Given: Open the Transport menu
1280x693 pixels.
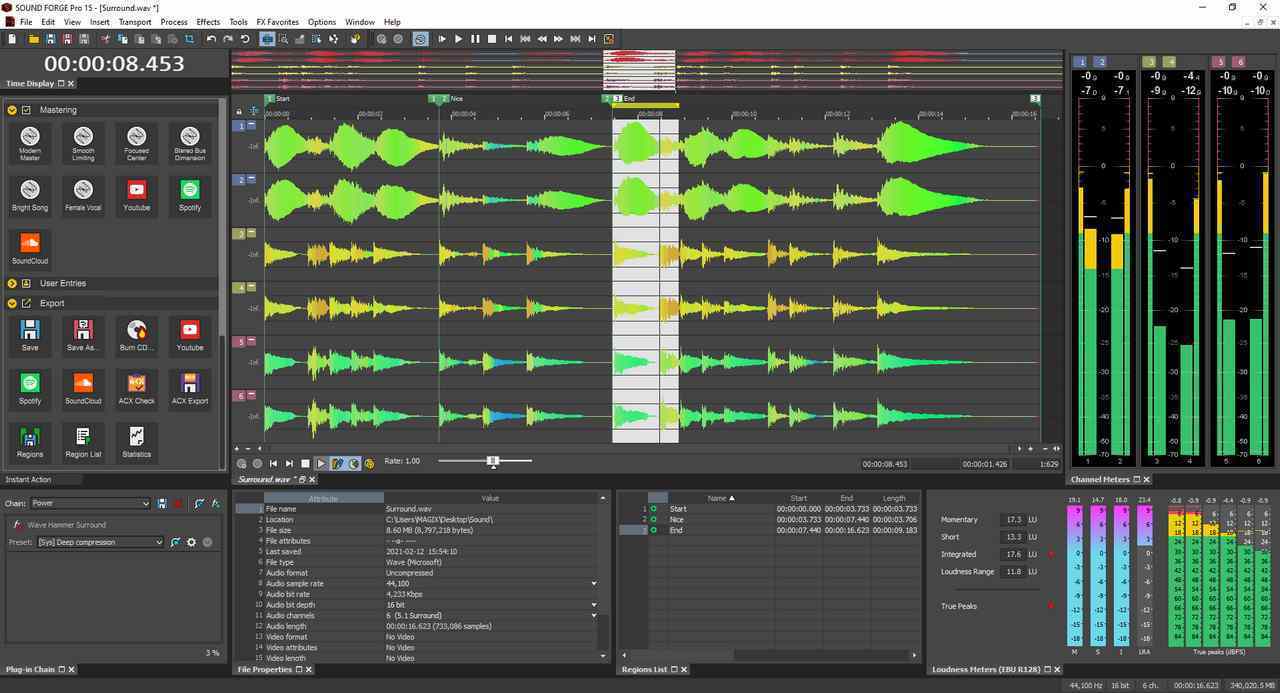Looking at the screenshot, I should (x=135, y=22).
